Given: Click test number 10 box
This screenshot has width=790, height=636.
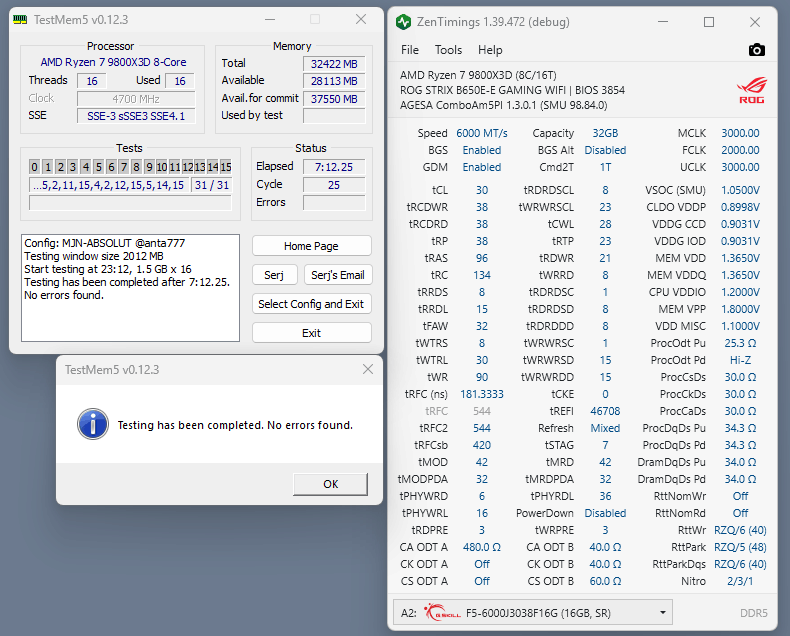Looking at the screenshot, I should tap(162, 167).
